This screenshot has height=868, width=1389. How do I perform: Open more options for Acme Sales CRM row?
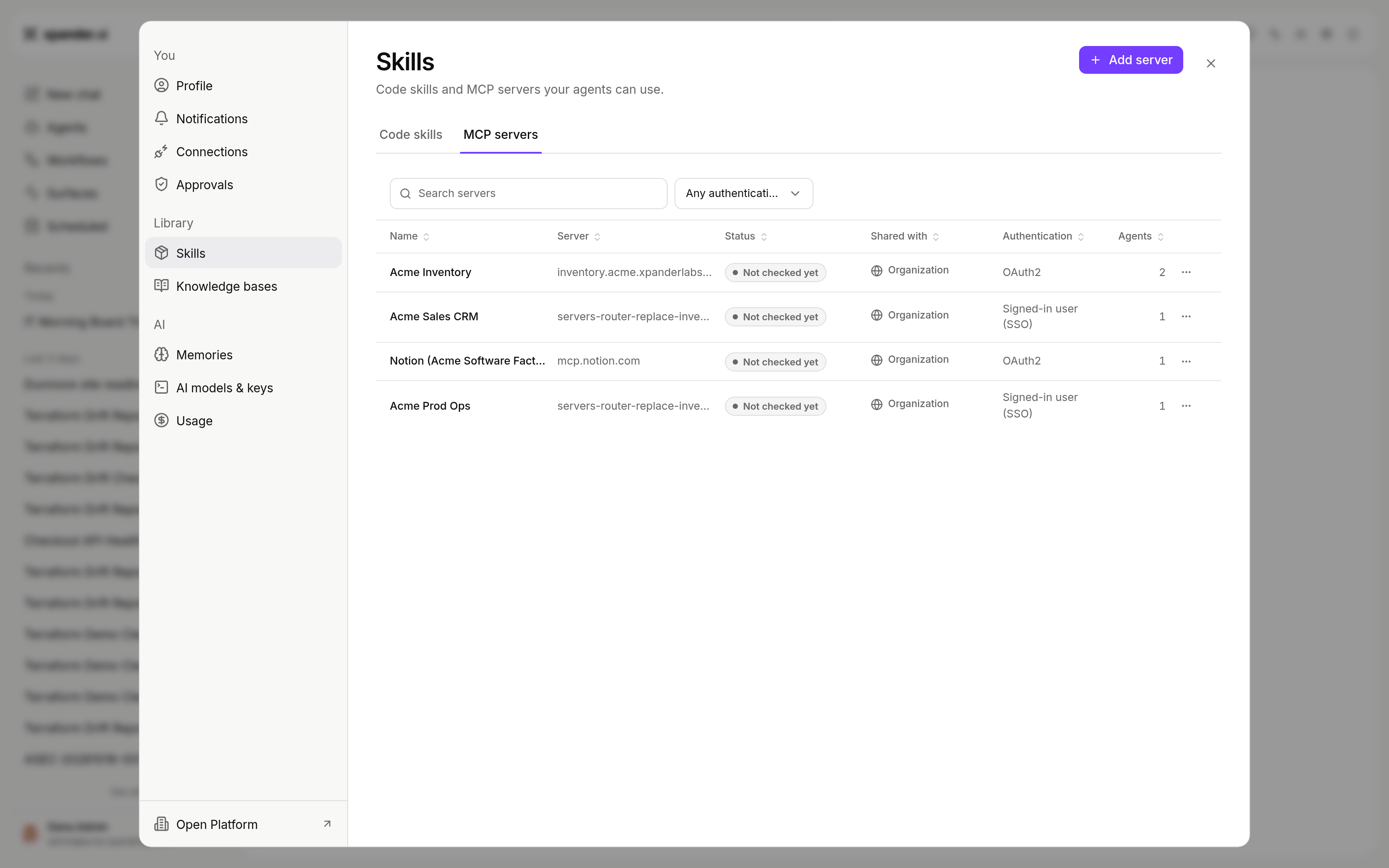(1186, 316)
